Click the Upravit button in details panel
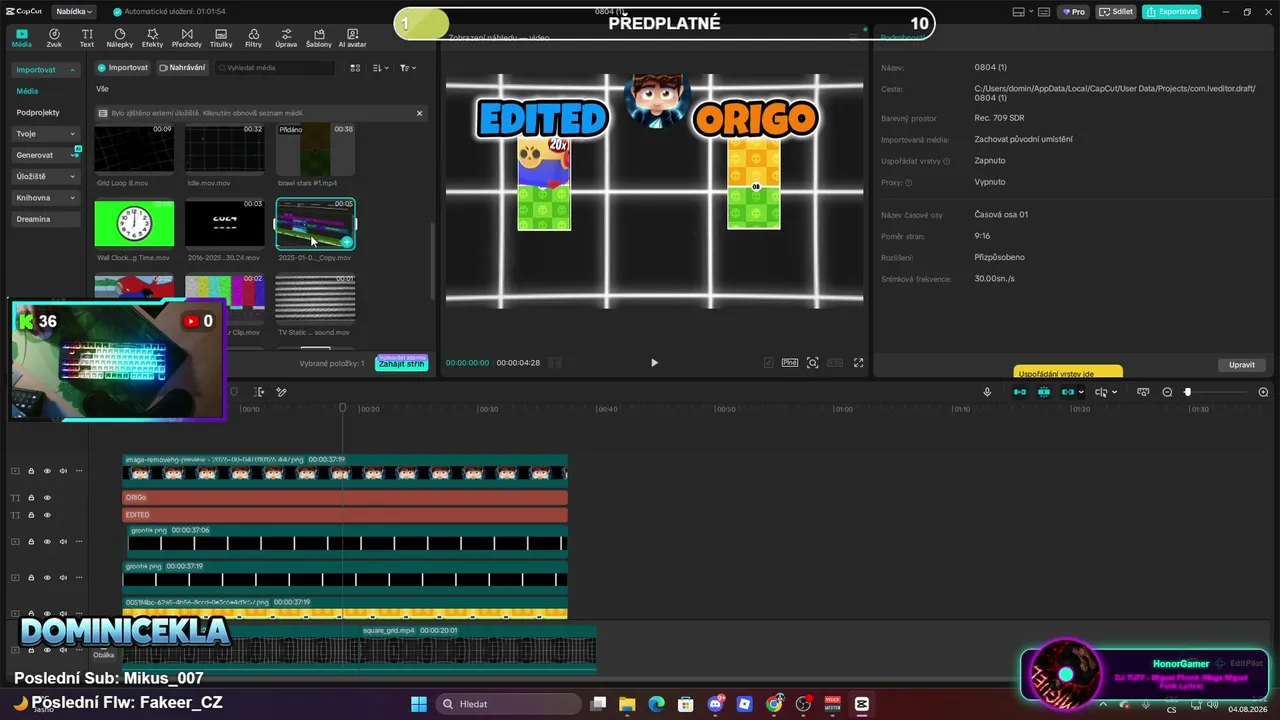 pos(1242,365)
